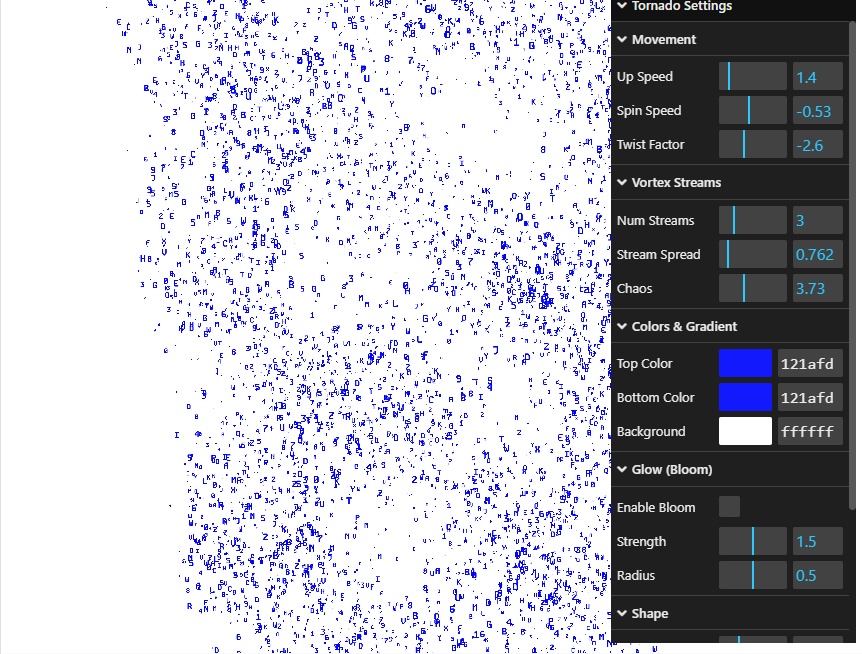The height and width of the screenshot is (654, 862).
Task: Collapse the Shape section
Action: [x=649, y=613]
